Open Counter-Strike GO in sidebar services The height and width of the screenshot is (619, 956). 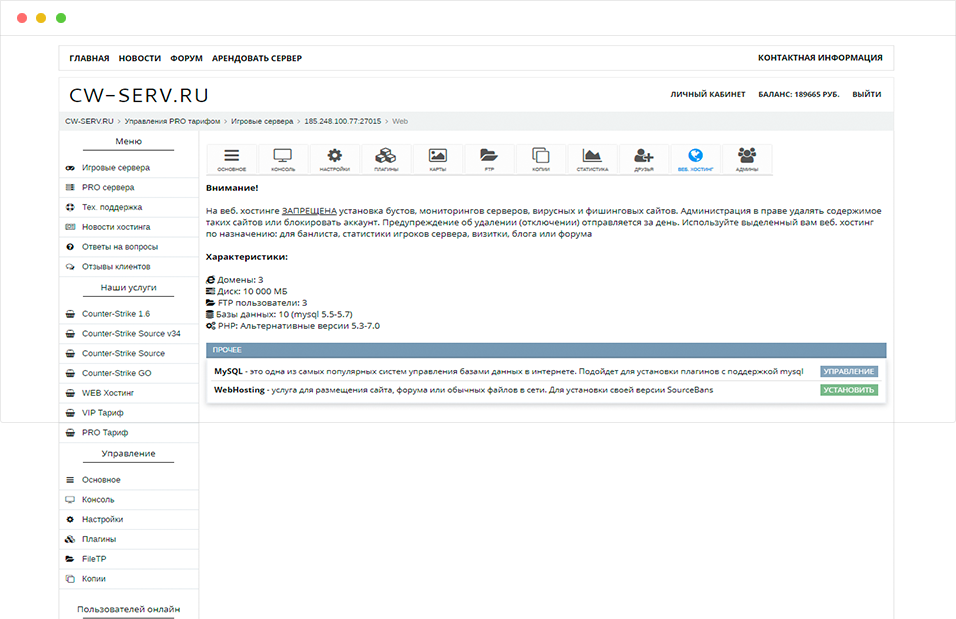(116, 373)
